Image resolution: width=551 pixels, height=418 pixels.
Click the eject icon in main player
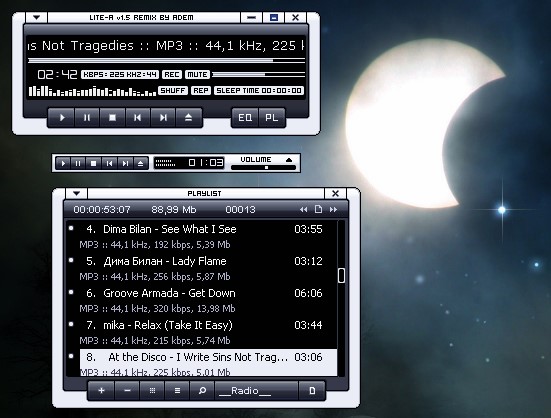pyautogui.click(x=189, y=118)
